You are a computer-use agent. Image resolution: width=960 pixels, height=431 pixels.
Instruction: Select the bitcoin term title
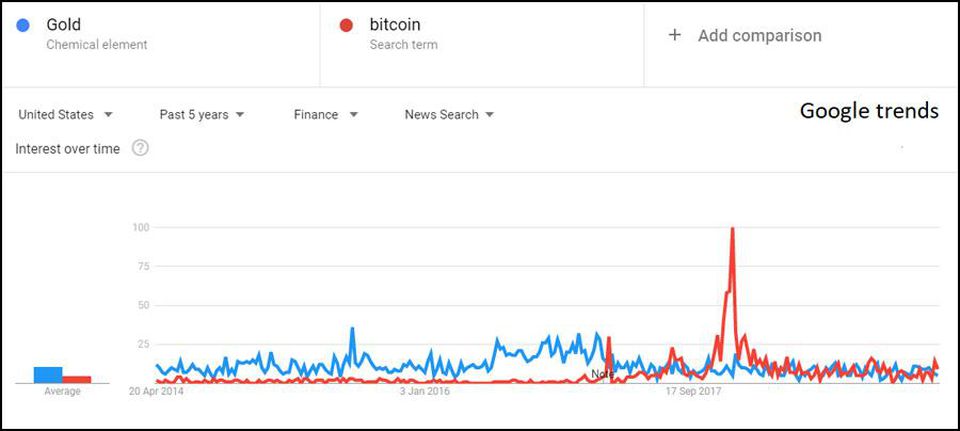click(392, 25)
